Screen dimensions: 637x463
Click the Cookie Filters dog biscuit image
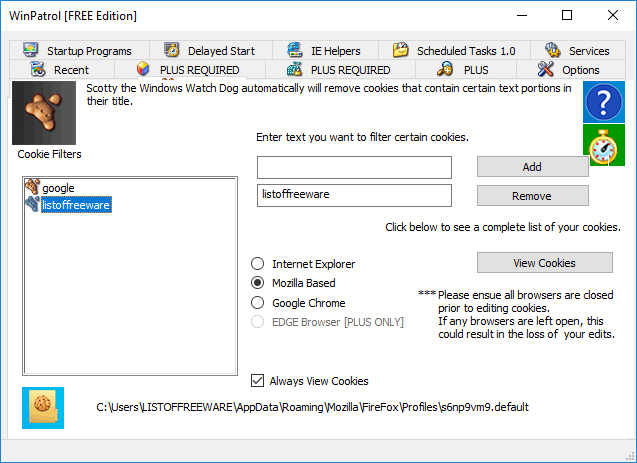(x=44, y=113)
